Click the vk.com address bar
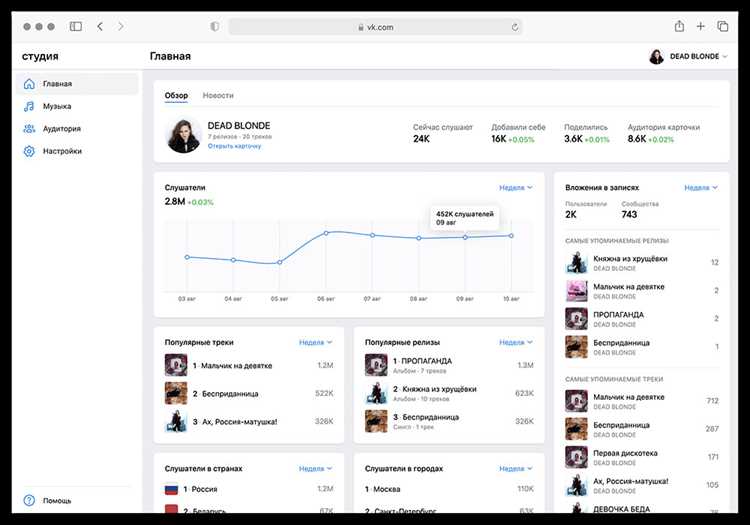750x525 pixels. click(375, 27)
